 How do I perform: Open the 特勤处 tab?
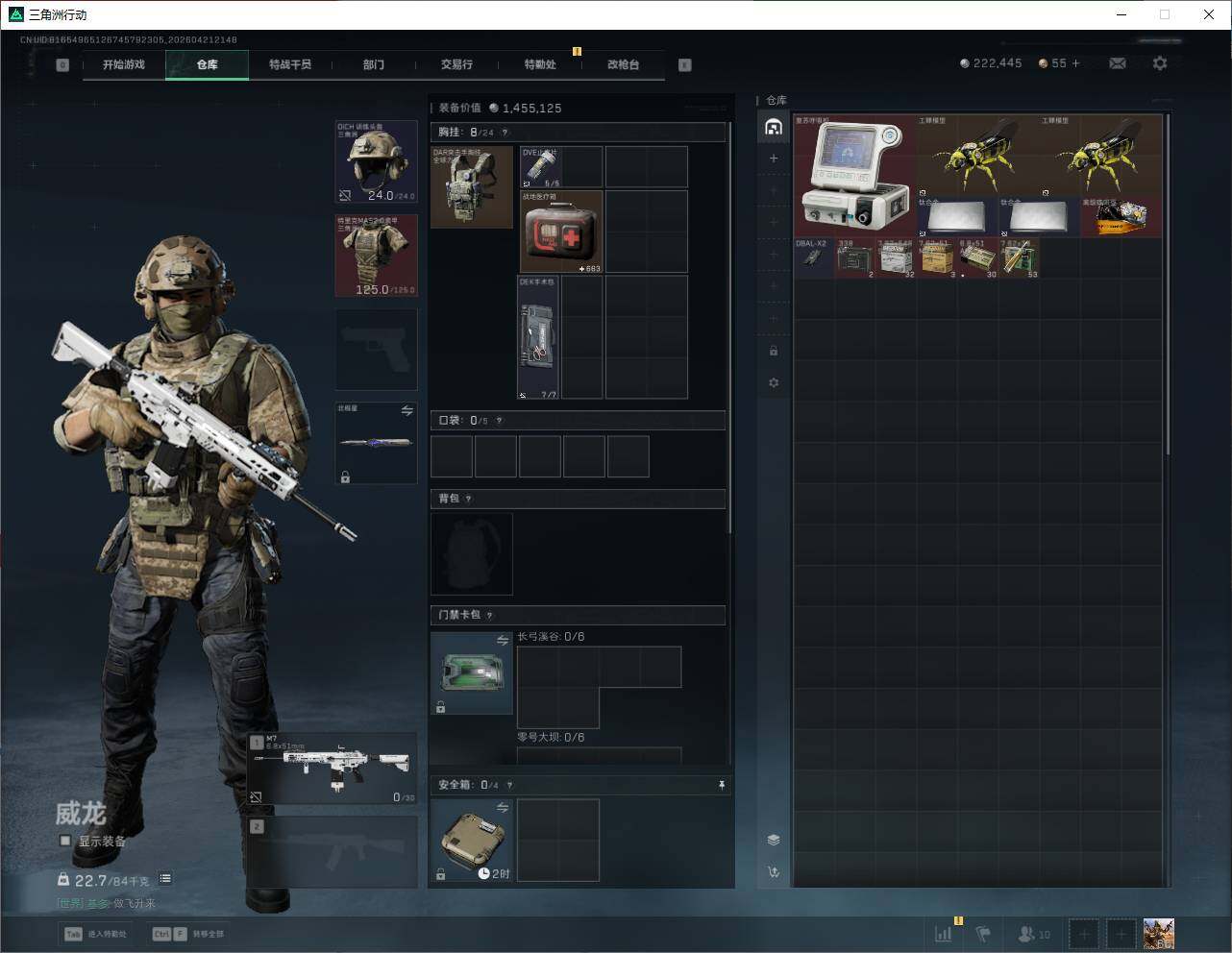[540, 64]
